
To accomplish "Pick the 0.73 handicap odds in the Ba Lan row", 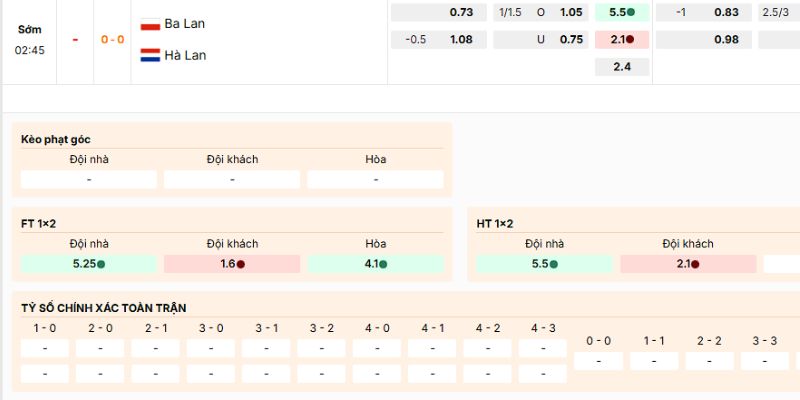I will pos(461,12).
